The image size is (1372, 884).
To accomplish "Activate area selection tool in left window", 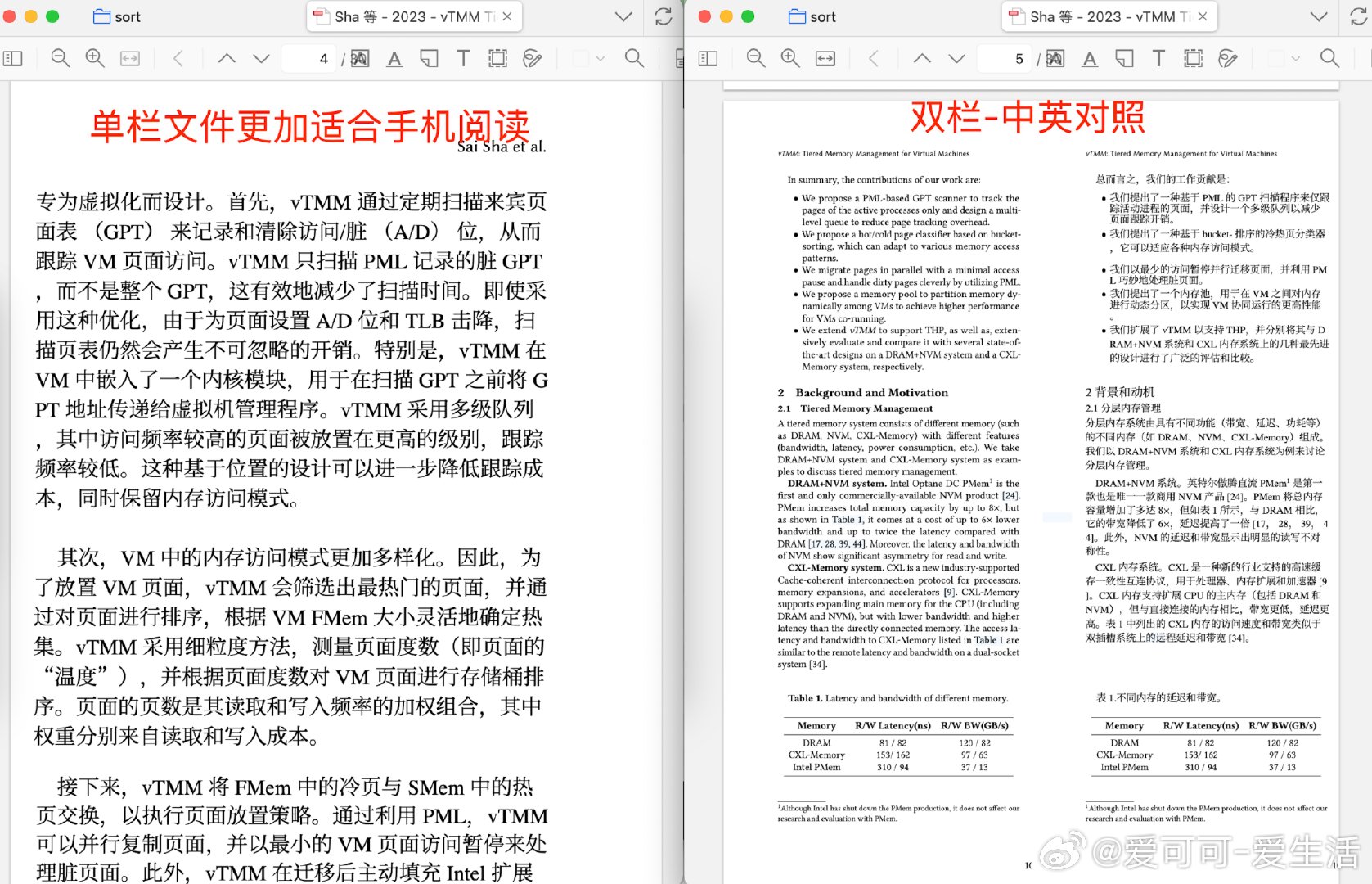I will [497, 58].
